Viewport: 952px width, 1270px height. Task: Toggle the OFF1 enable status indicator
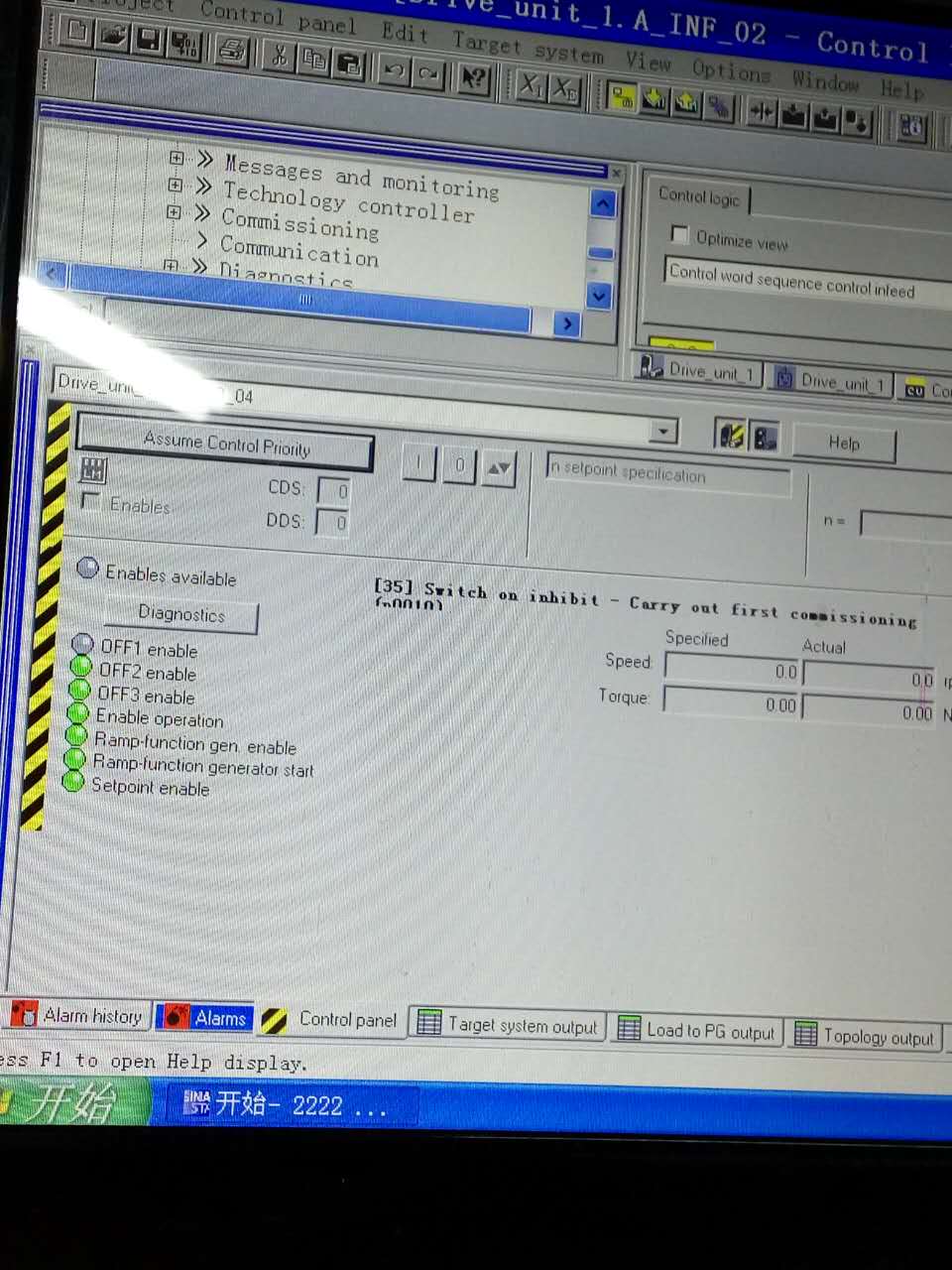[83, 644]
